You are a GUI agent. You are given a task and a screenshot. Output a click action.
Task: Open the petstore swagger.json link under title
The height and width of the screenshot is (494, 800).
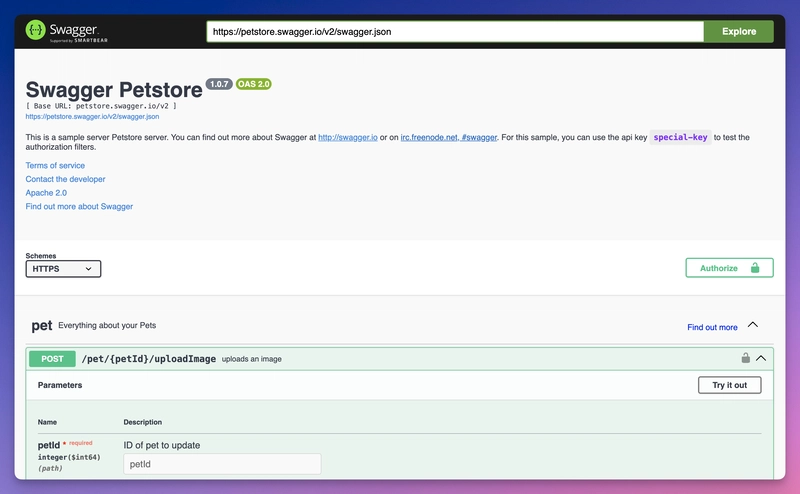pyautogui.click(x=92, y=116)
